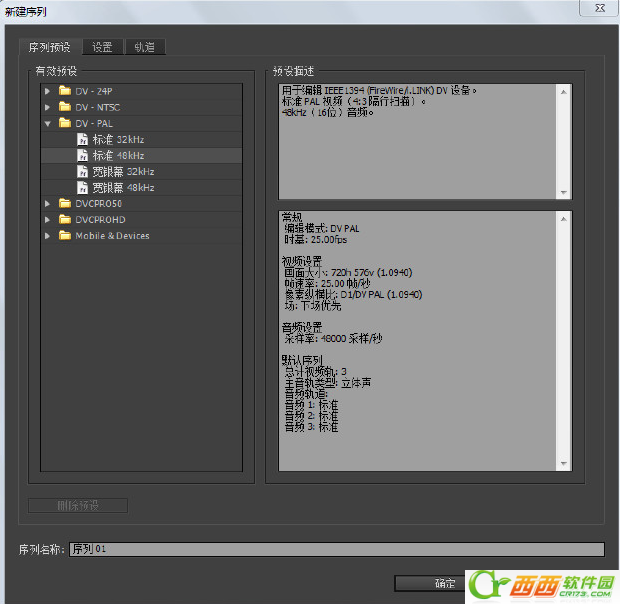Click the DV - NTSC folder icon
This screenshot has width=620, height=604.
point(65,107)
